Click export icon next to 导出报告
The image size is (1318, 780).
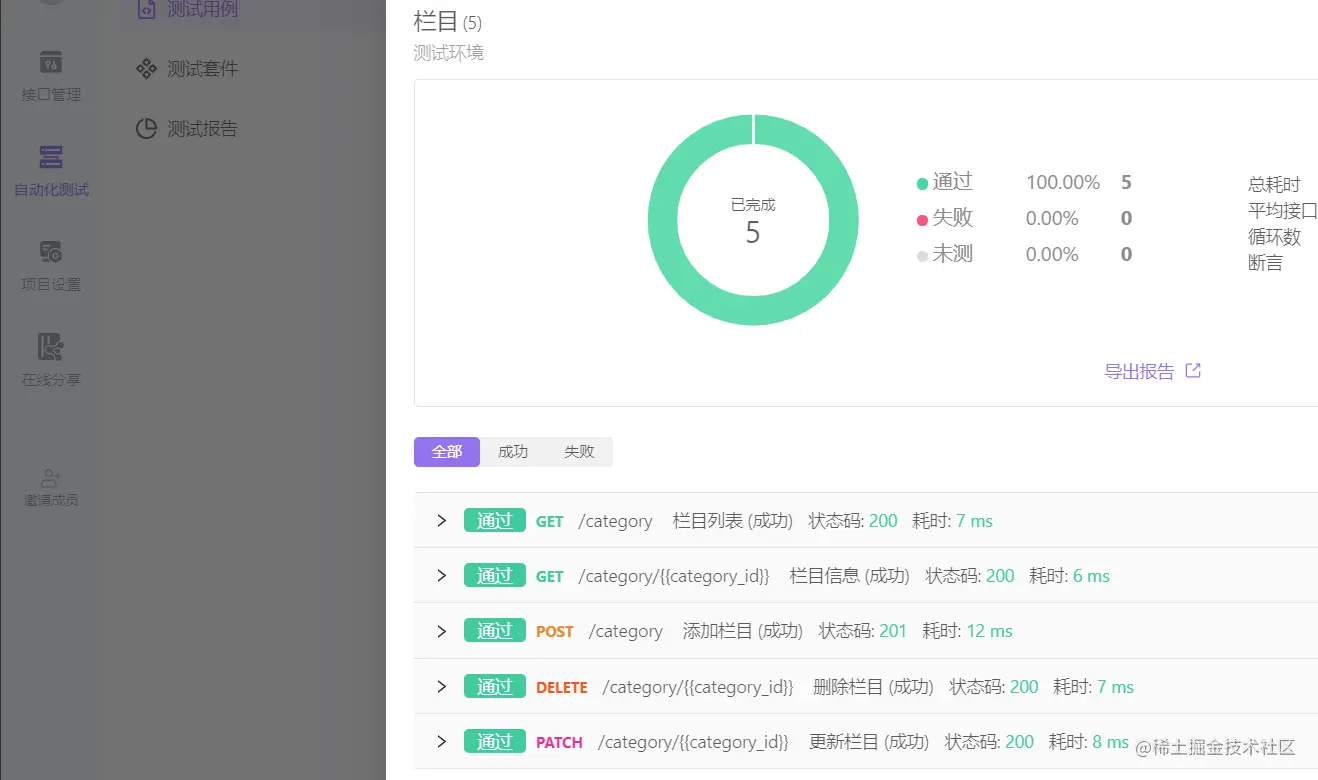(1193, 371)
